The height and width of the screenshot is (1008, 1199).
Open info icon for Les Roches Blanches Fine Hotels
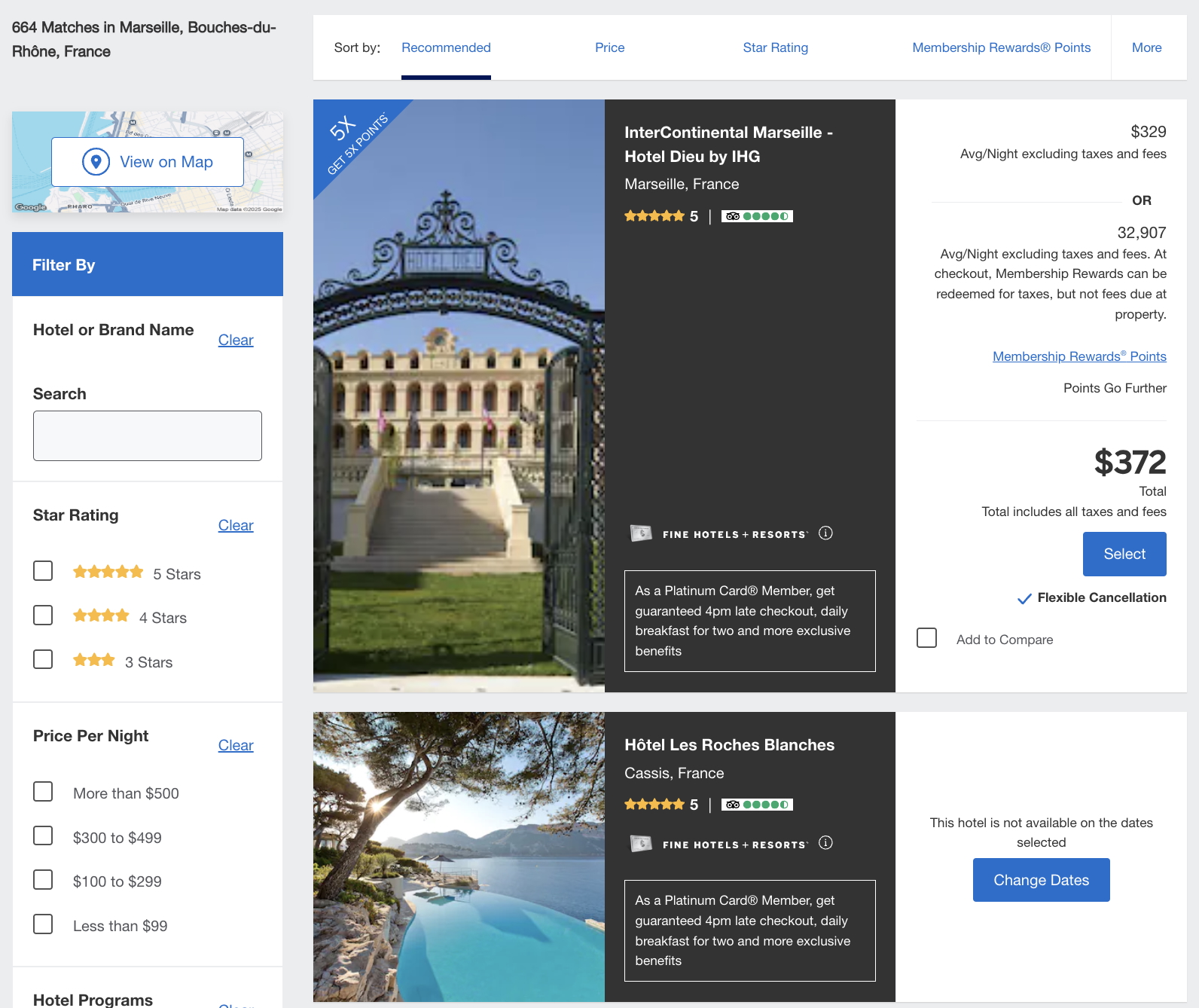tap(825, 843)
